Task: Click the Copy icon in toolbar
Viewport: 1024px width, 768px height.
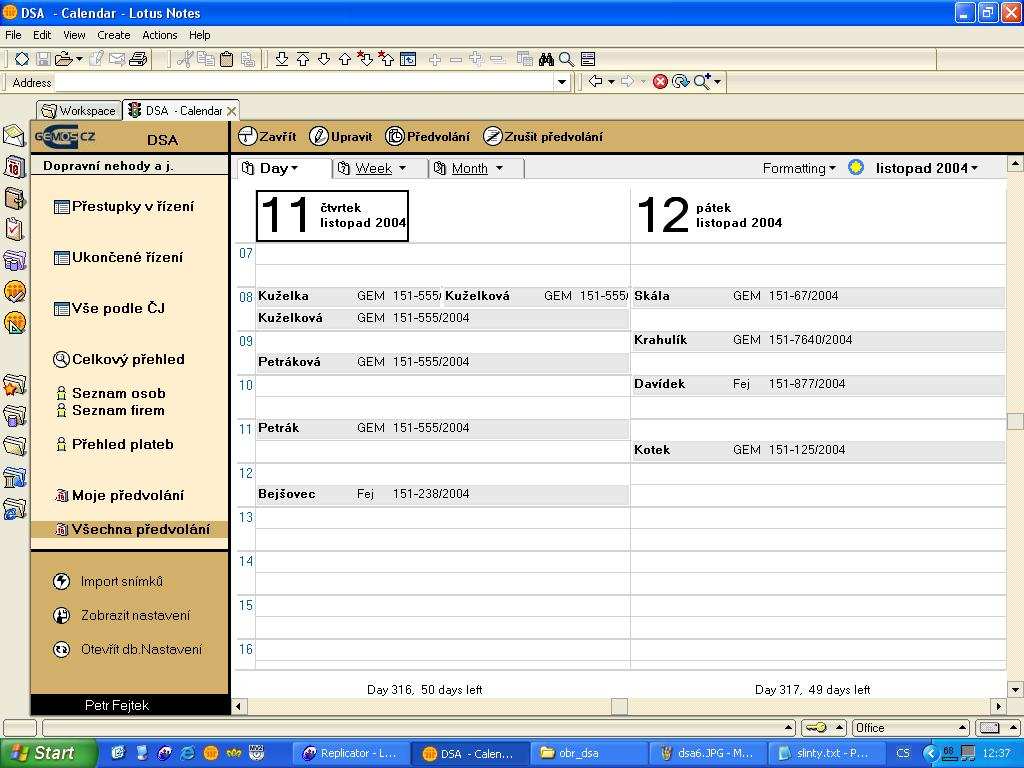Action: 206,59
